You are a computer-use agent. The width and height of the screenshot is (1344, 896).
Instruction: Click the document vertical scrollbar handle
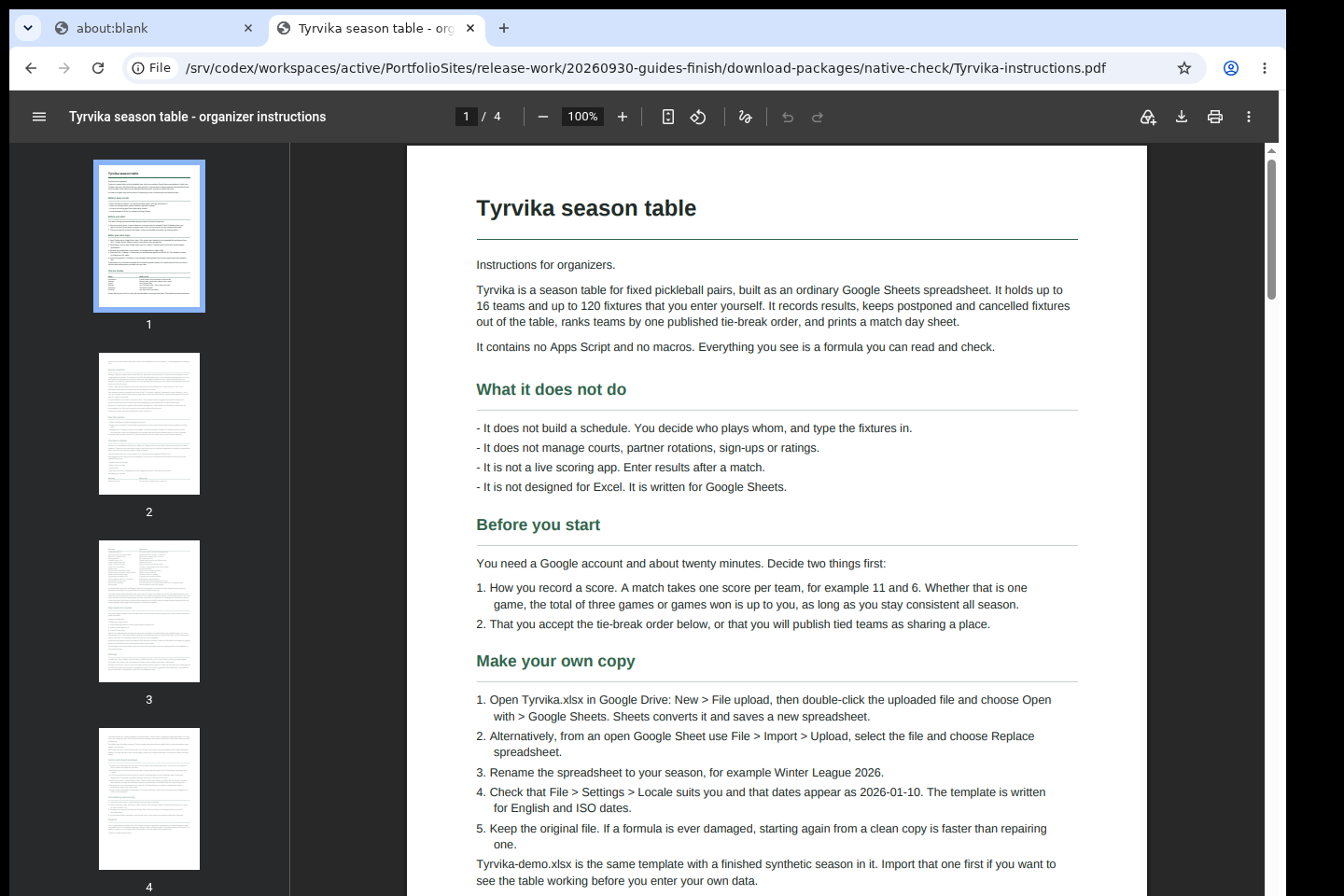[1271, 230]
